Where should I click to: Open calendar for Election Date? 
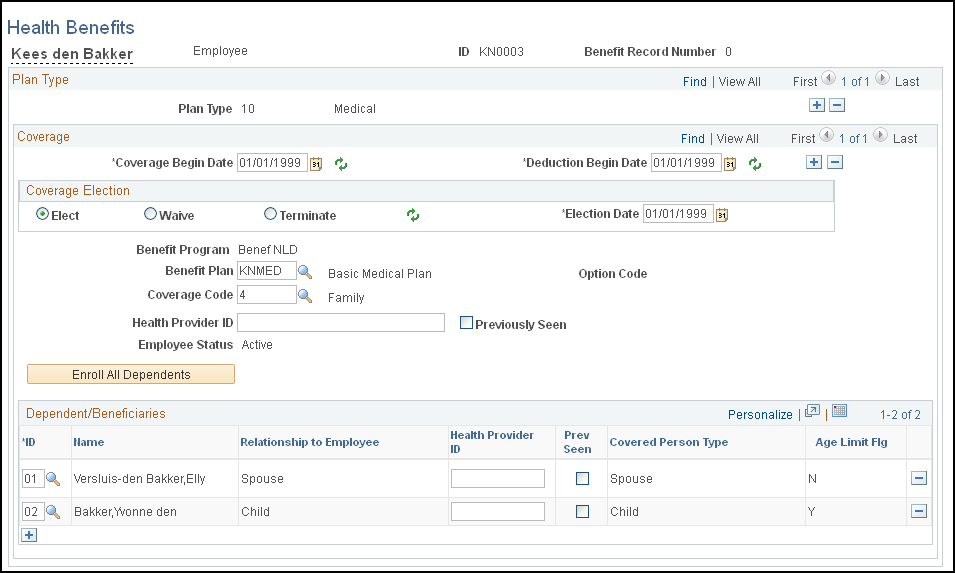pos(722,215)
